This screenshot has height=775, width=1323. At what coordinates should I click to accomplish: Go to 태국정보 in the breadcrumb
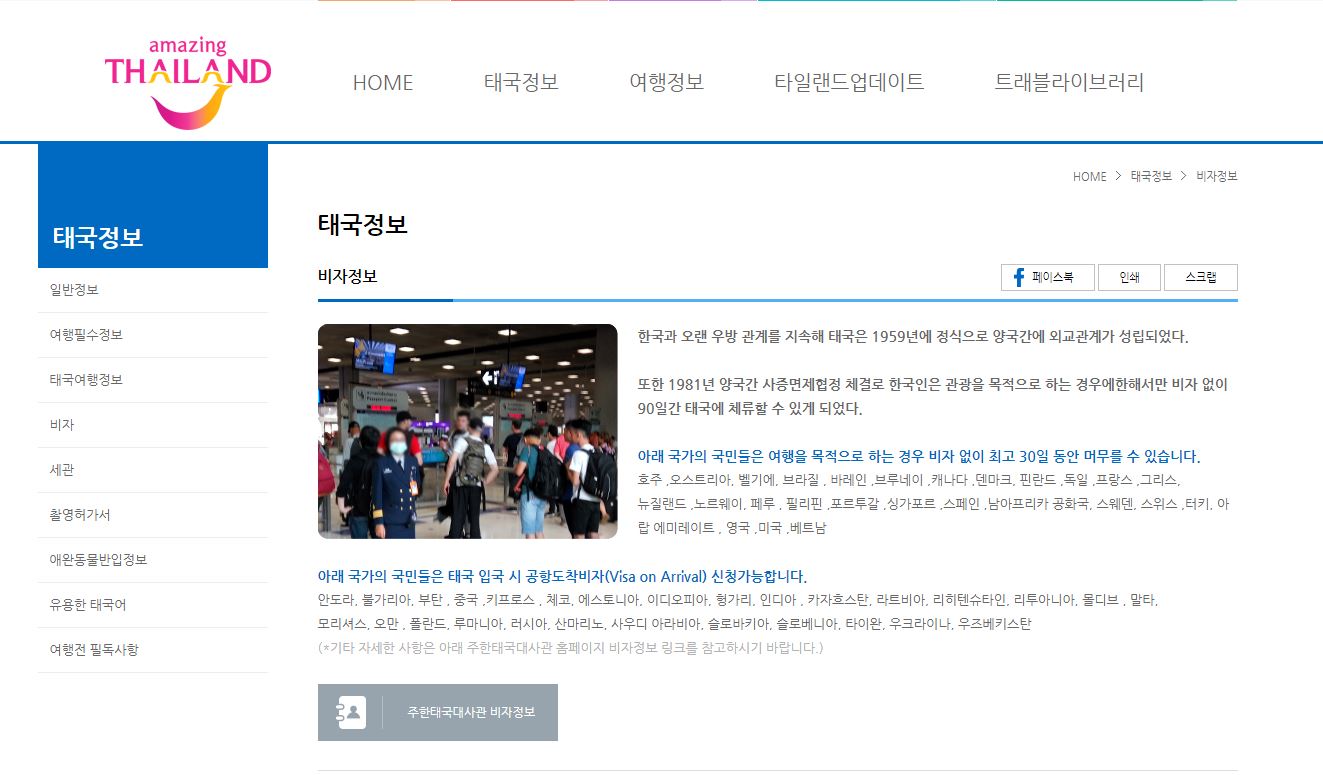(1151, 176)
